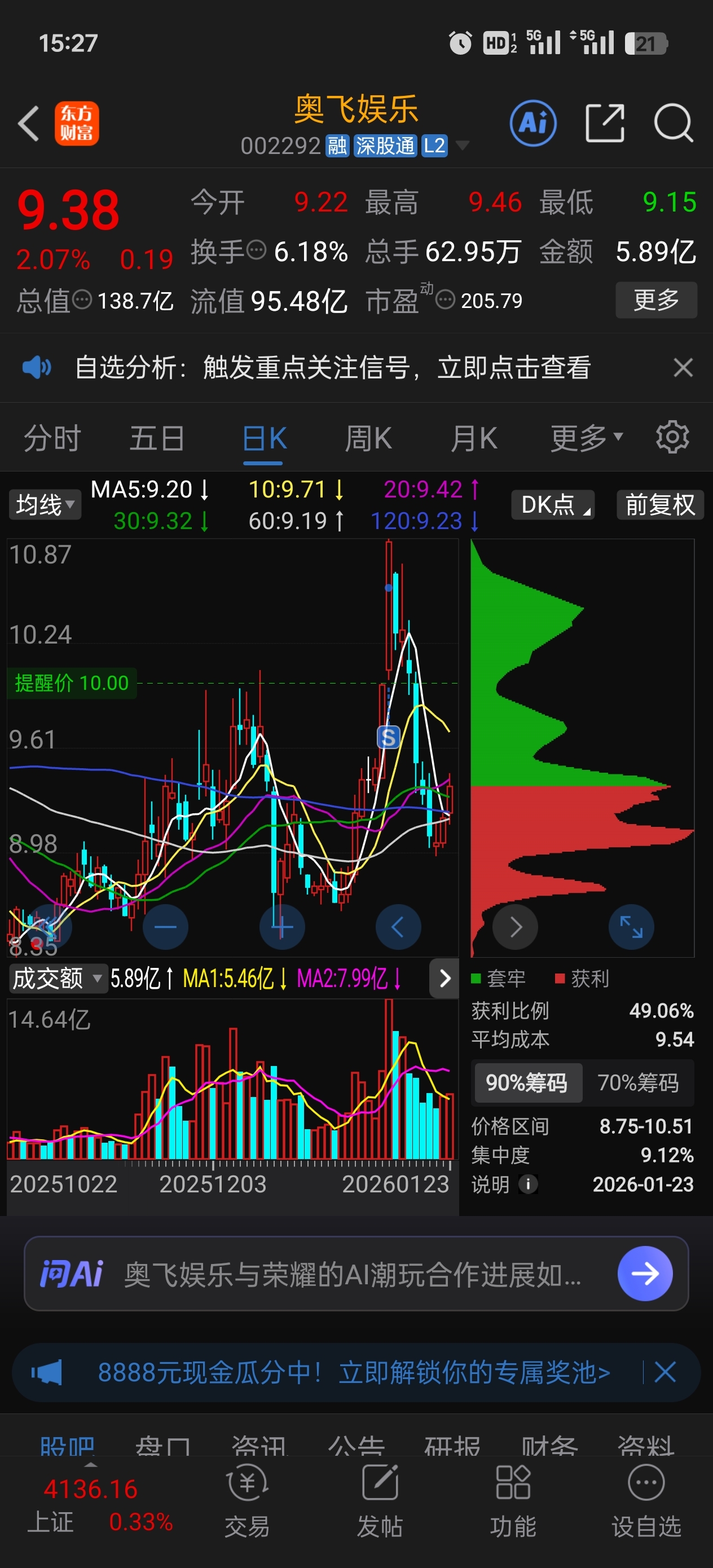Tap the megaphone promo icon
This screenshot has height=1568, width=713.
coord(47,1373)
